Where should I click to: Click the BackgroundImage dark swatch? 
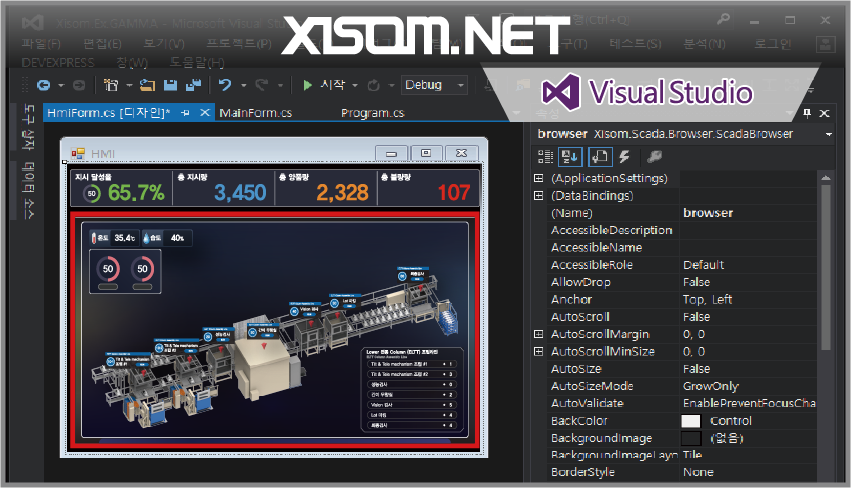[691, 438]
